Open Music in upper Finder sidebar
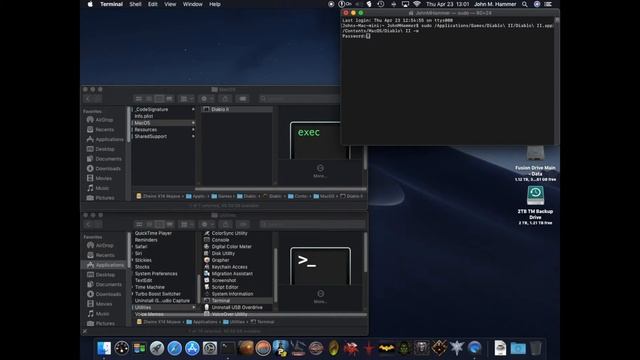 pyautogui.click(x=98, y=188)
